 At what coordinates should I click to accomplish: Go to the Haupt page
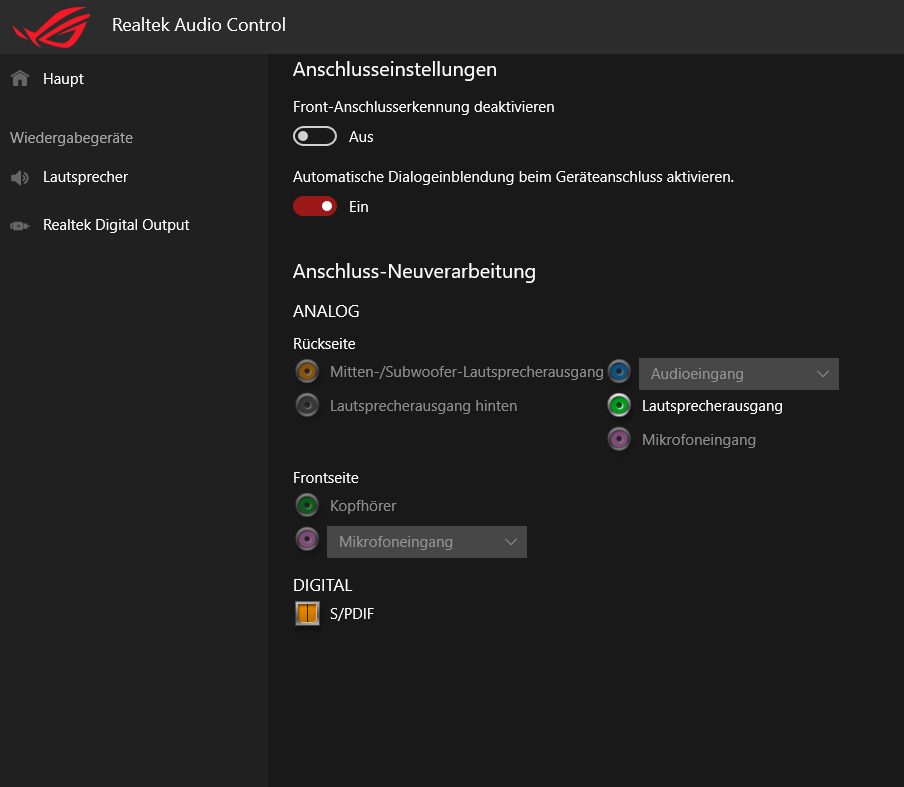63,79
